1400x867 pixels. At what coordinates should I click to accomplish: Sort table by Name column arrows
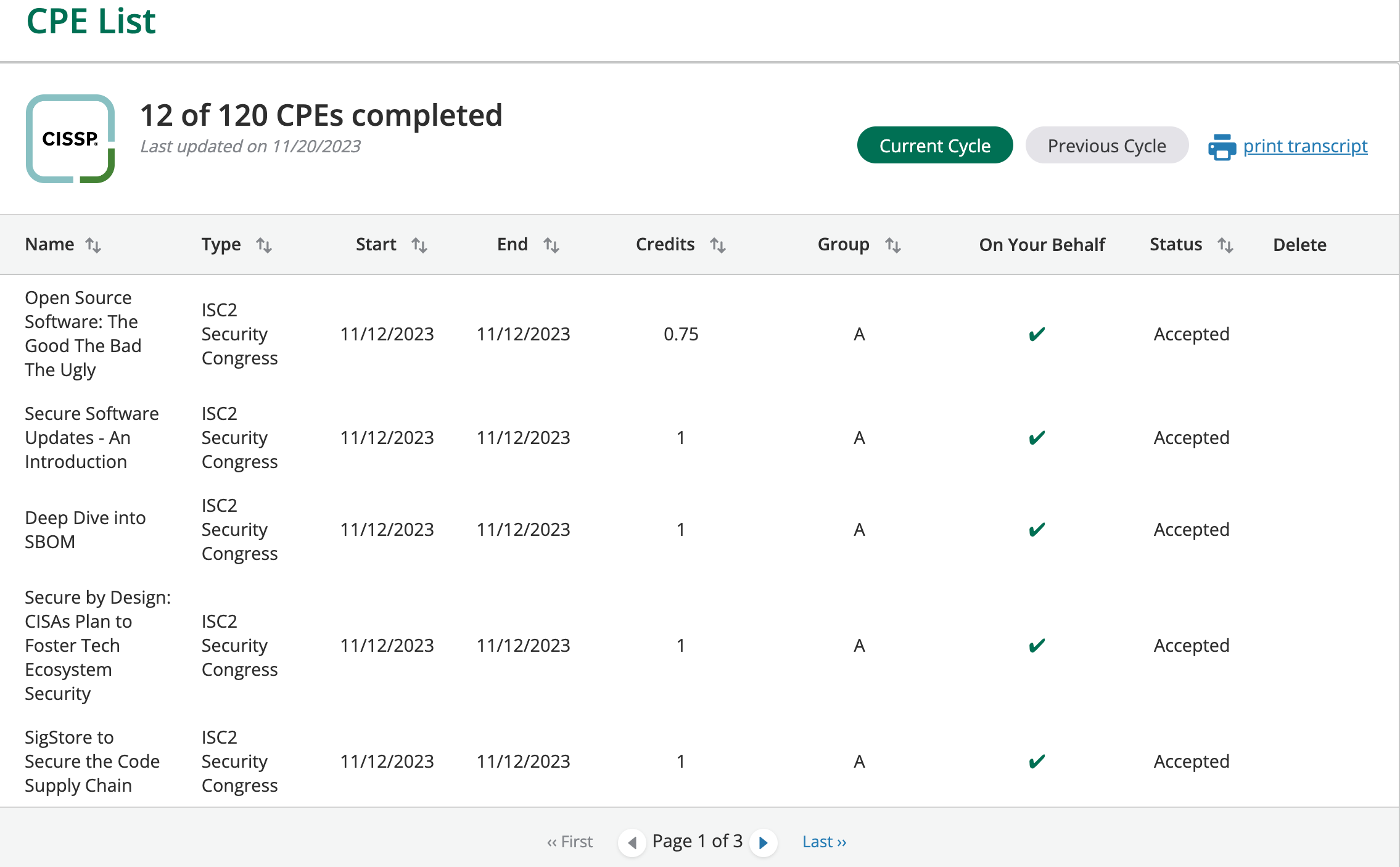93,245
